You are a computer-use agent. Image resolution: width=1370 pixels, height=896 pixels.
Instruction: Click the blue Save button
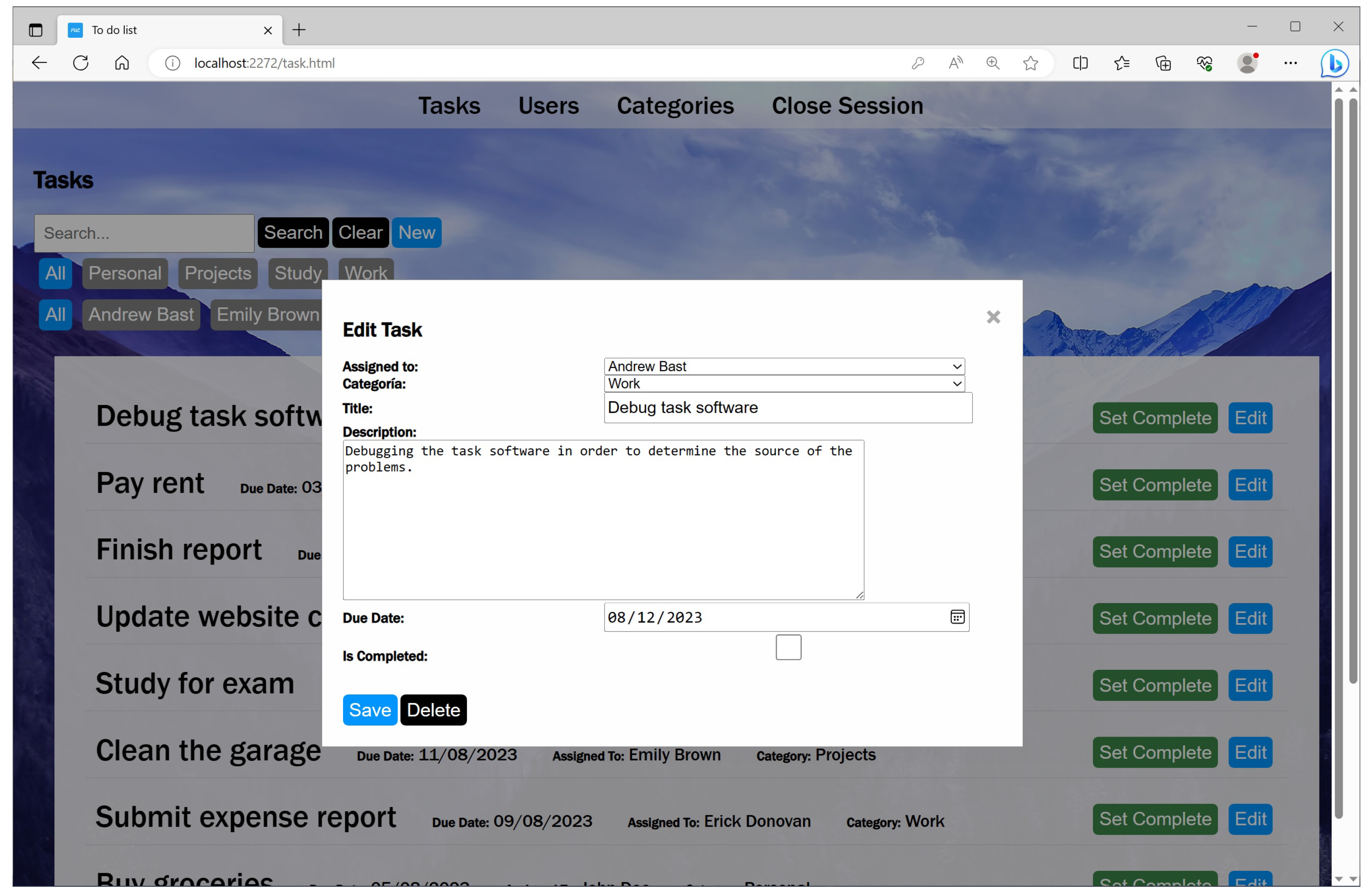(x=369, y=710)
